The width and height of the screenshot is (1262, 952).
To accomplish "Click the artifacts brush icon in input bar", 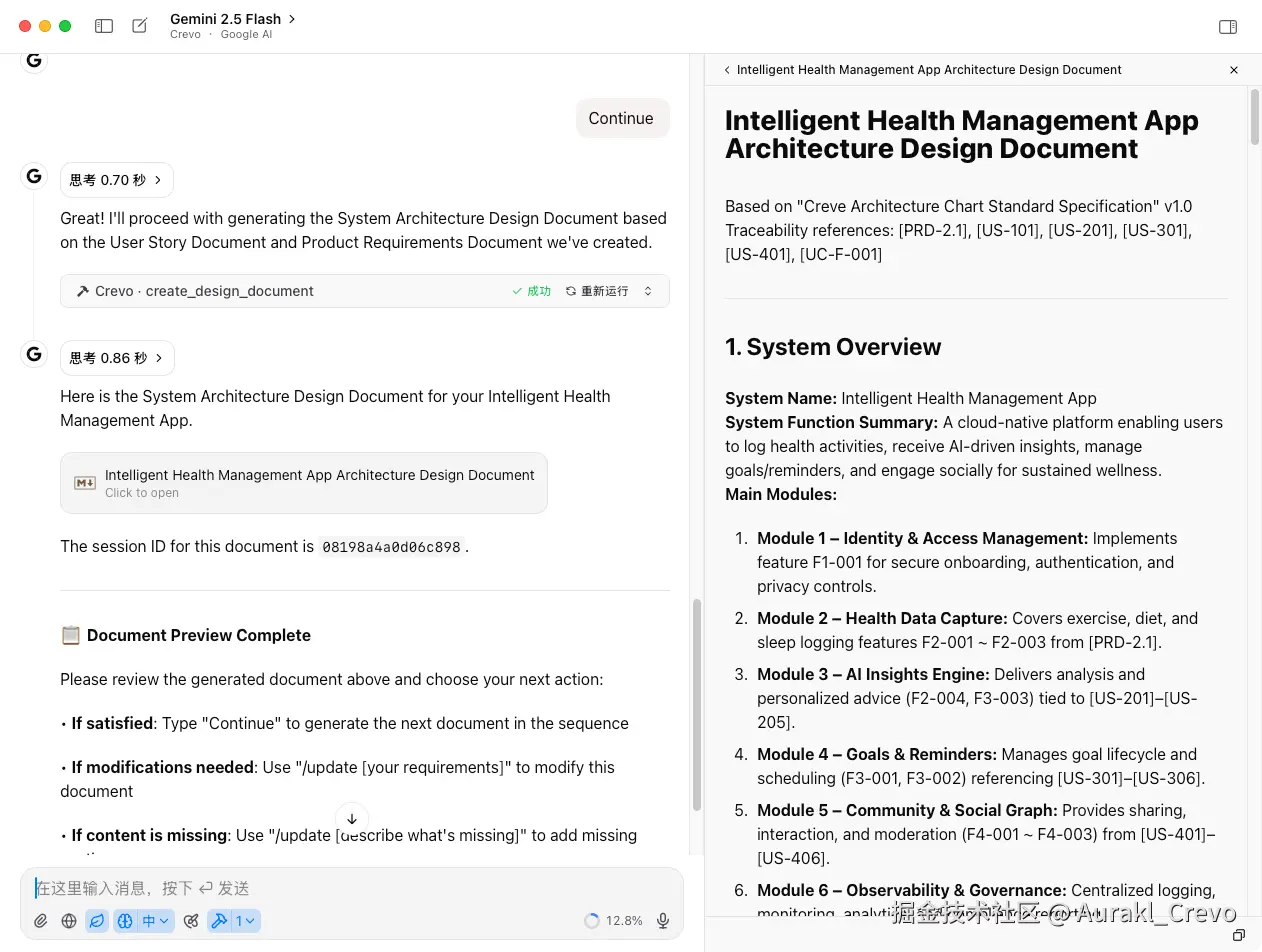I will (x=191, y=921).
